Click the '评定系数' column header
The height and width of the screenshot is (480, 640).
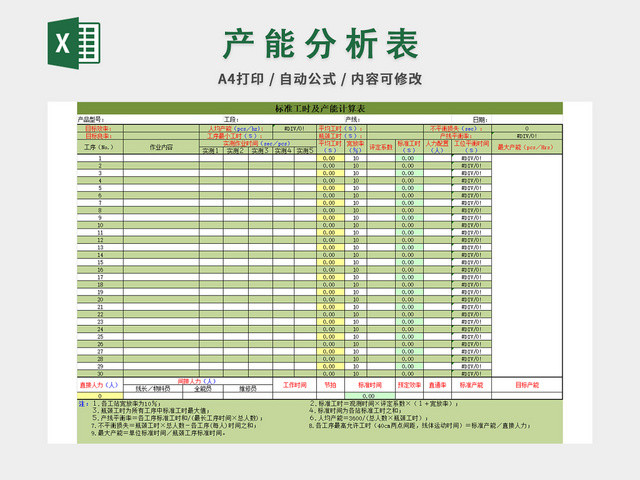381,147
